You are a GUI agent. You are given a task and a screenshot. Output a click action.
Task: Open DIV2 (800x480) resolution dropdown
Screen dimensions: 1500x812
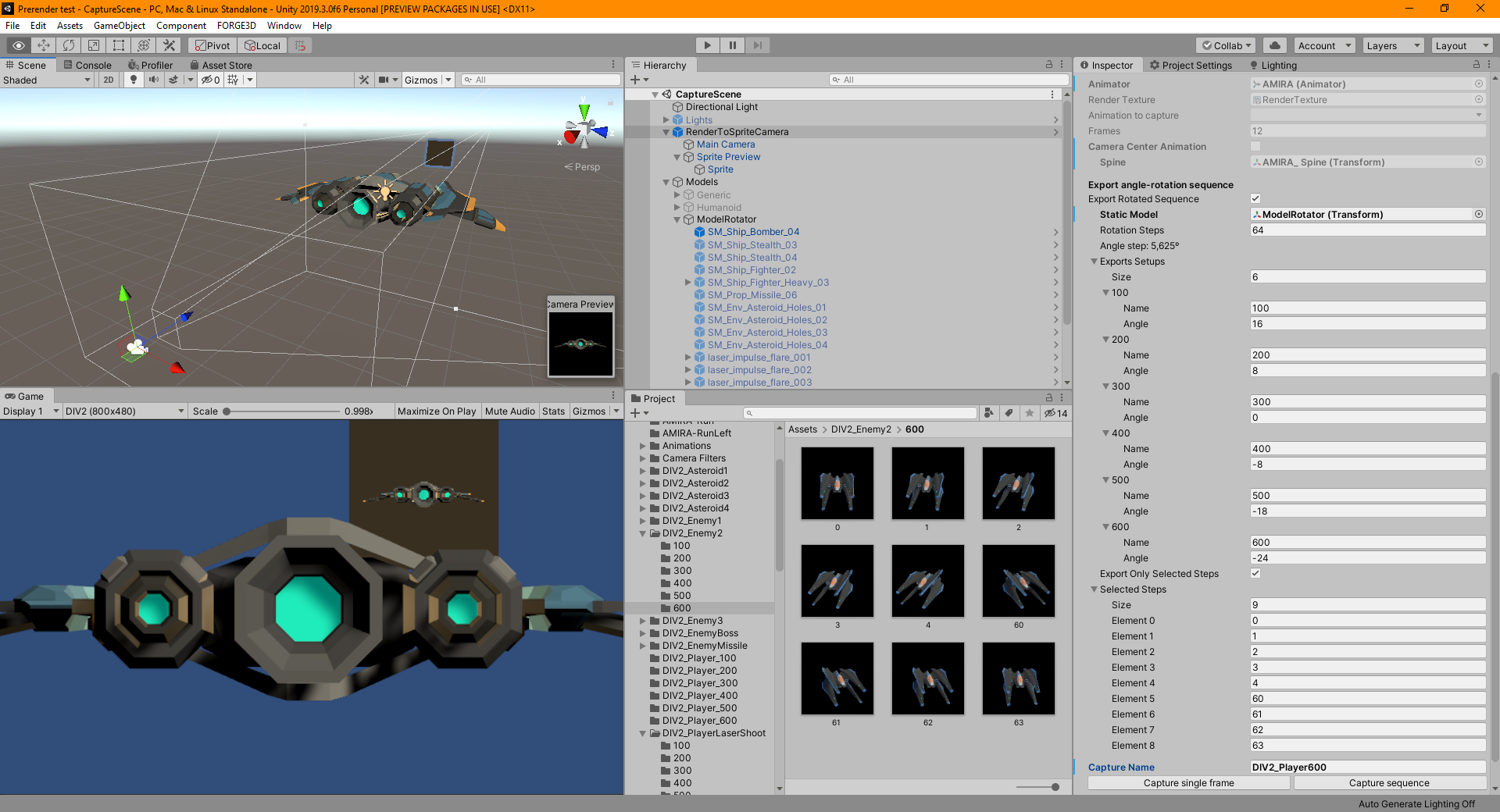(125, 411)
